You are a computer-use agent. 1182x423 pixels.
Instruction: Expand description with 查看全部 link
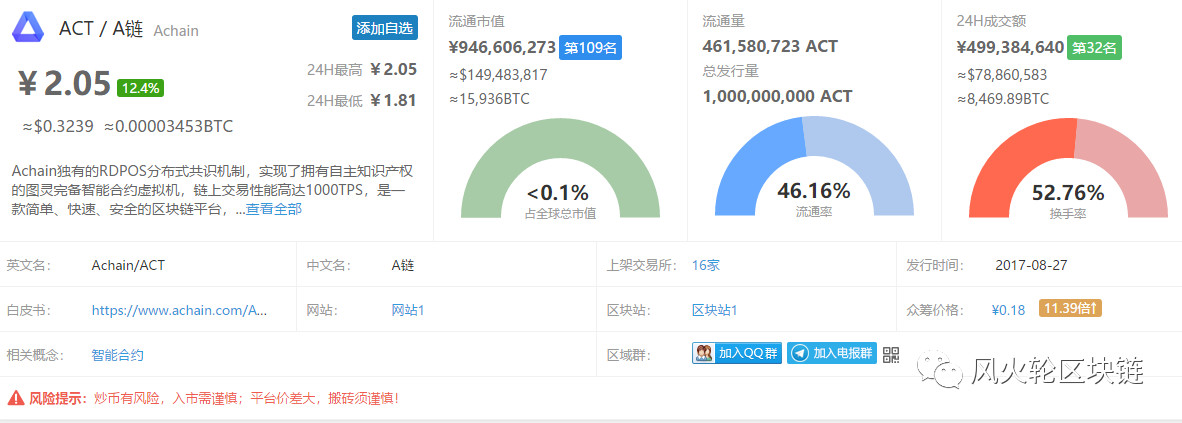click(x=273, y=209)
